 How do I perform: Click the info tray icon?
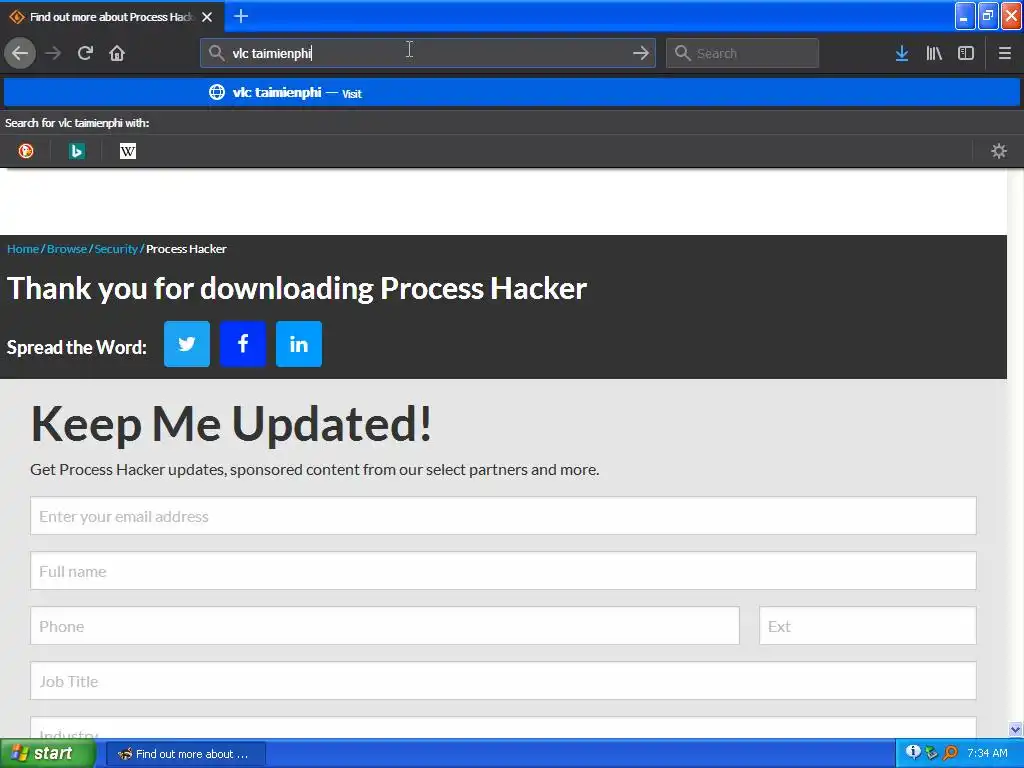pyautogui.click(x=914, y=752)
